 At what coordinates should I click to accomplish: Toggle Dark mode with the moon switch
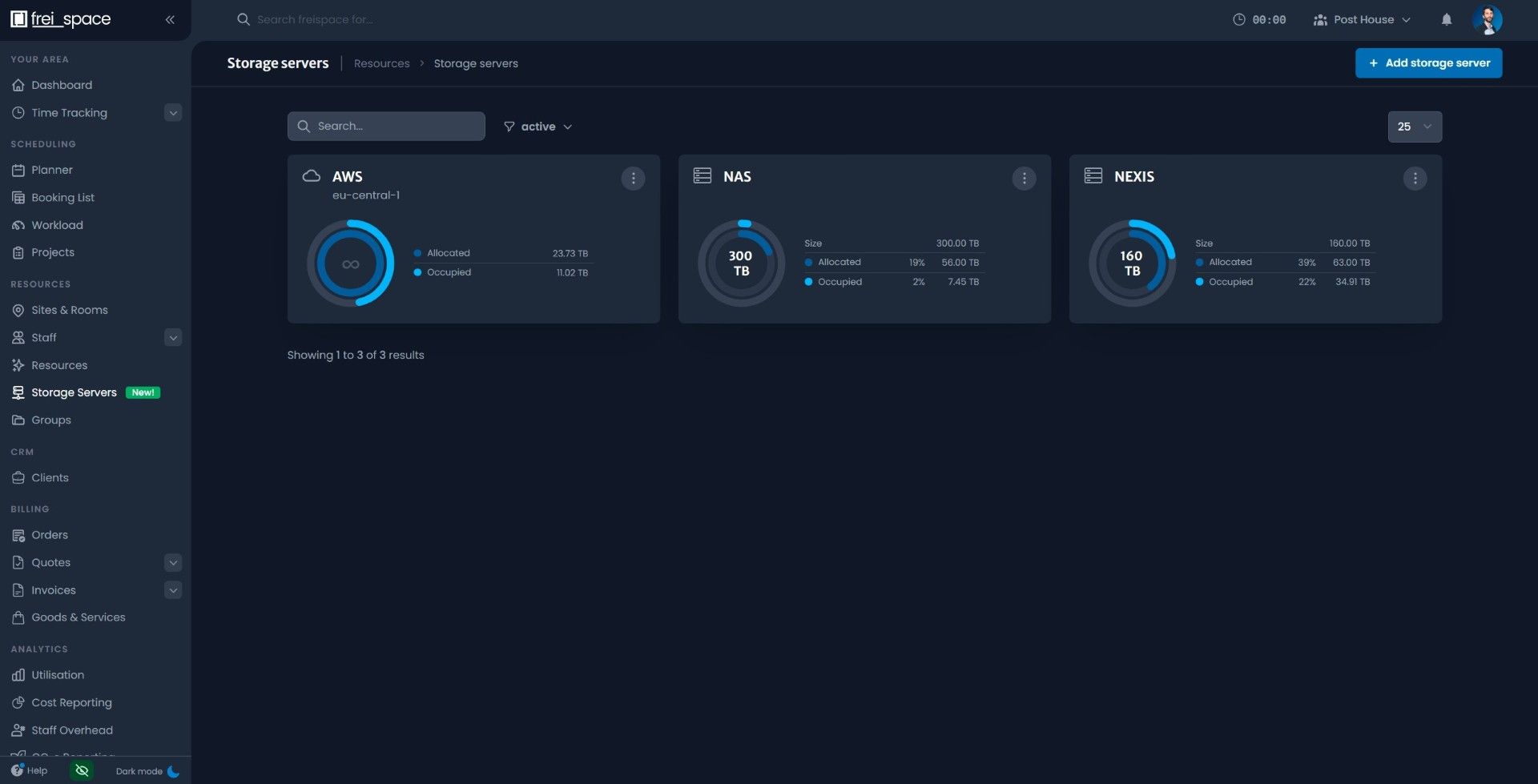173,771
